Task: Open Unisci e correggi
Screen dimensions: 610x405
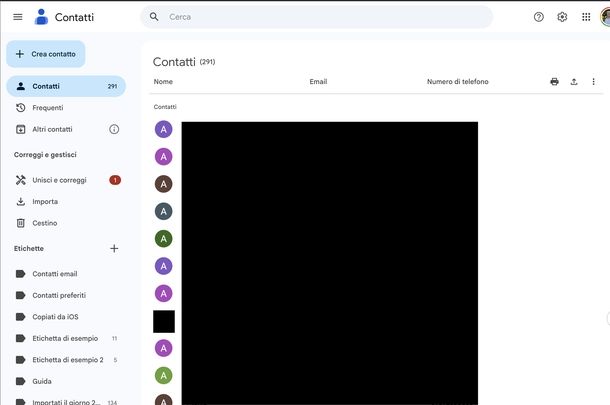Action: [x=66, y=180]
